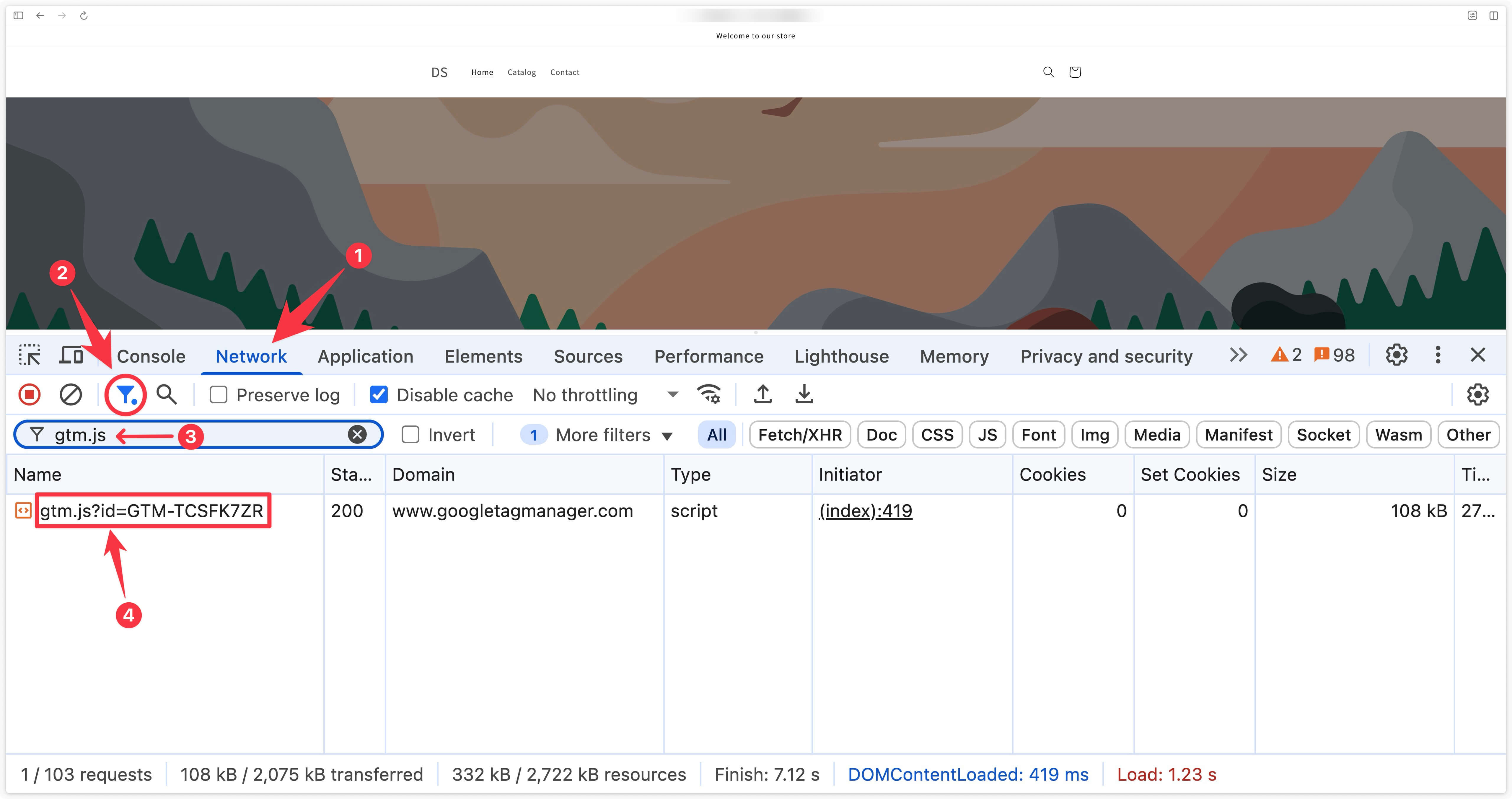Open the network search magnifier
Screen dimensions: 1512x799
[x=167, y=394]
